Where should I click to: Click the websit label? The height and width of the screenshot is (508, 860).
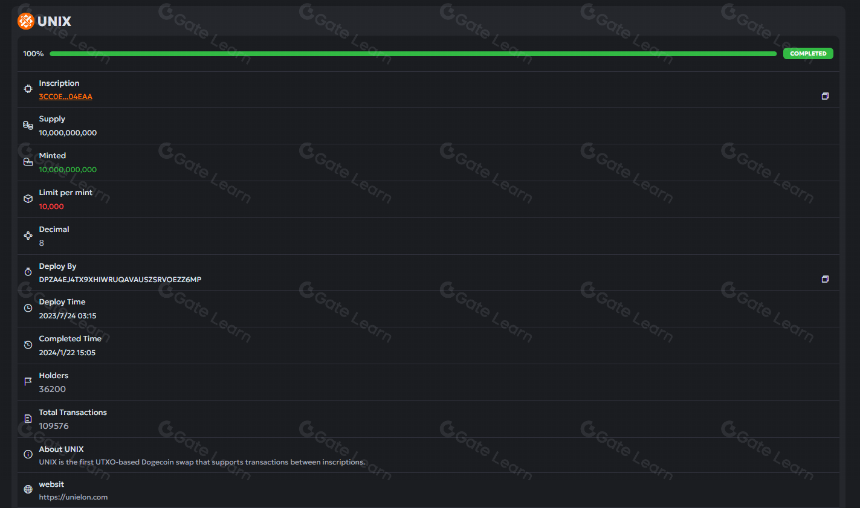(51, 484)
